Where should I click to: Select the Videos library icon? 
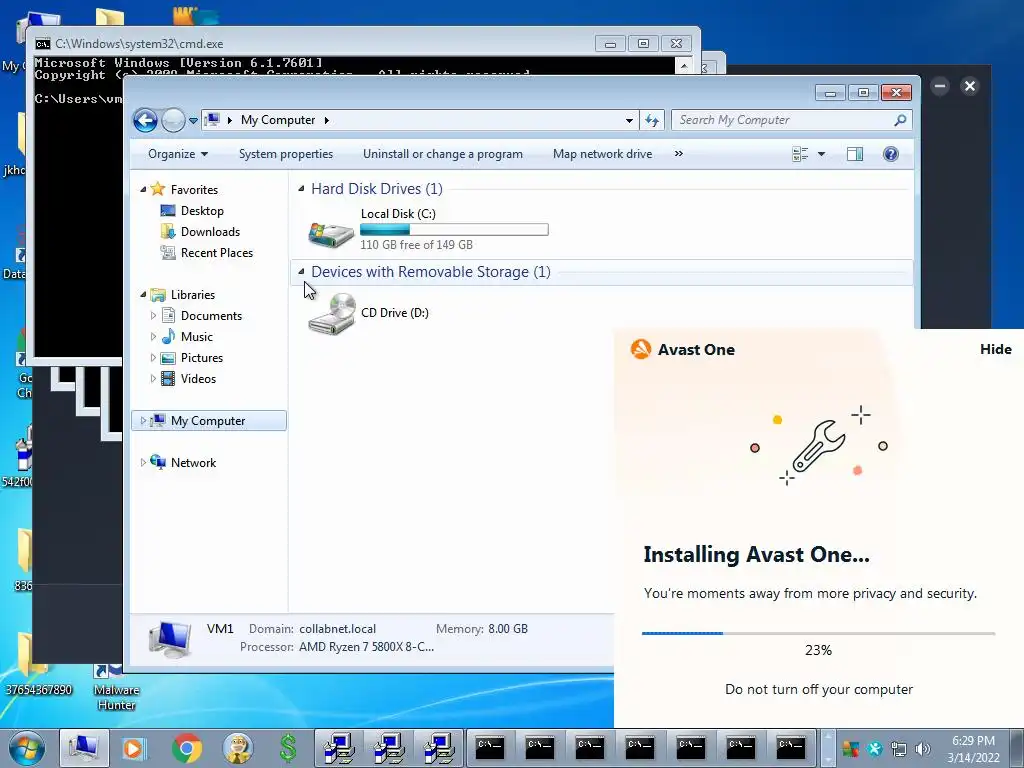(168, 379)
